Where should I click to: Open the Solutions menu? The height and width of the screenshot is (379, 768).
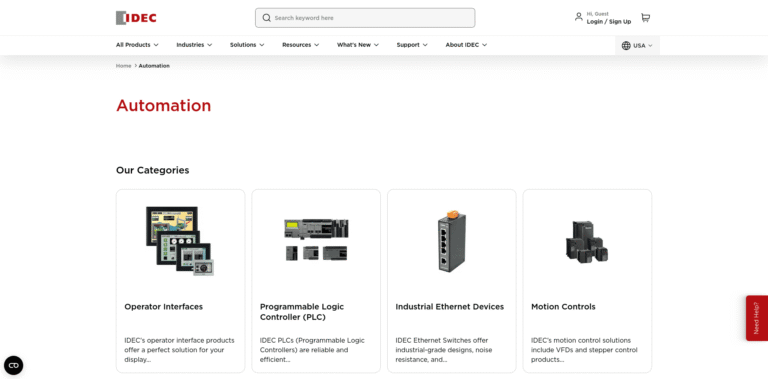point(247,45)
